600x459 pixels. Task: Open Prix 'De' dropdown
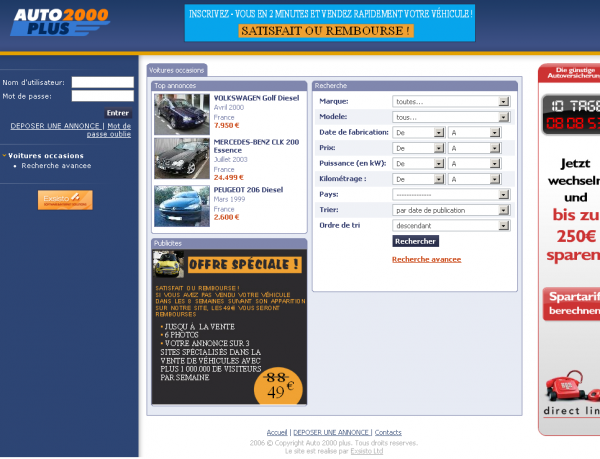point(418,148)
